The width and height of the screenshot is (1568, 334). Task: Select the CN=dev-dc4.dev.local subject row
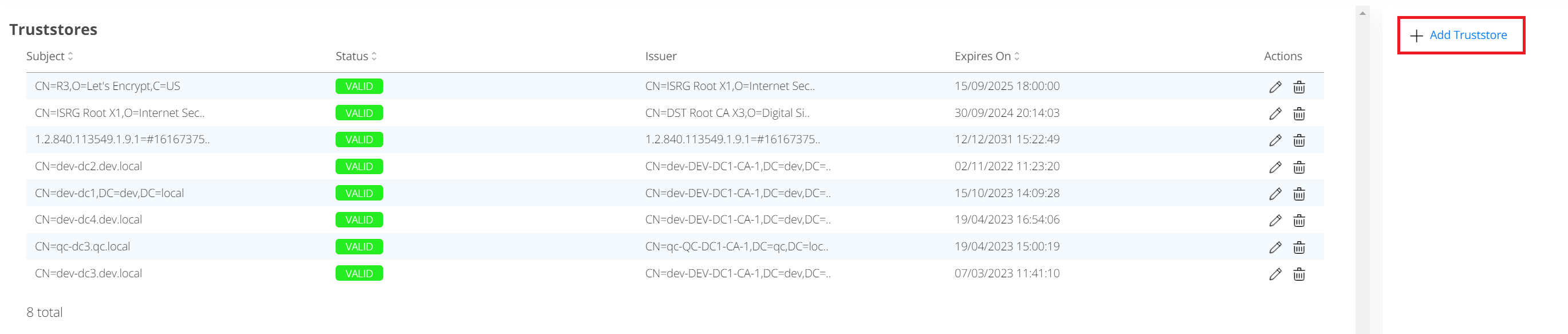(x=88, y=219)
